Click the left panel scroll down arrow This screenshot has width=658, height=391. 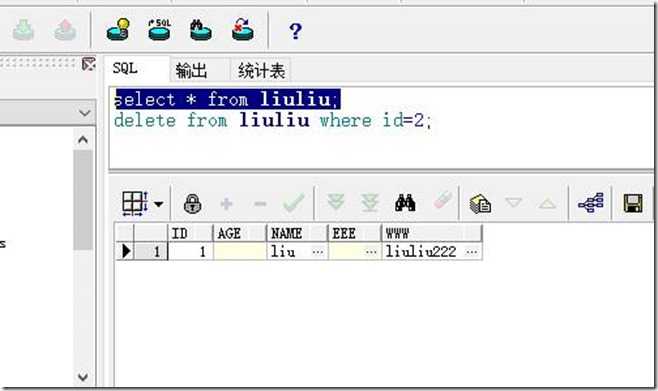click(x=83, y=377)
